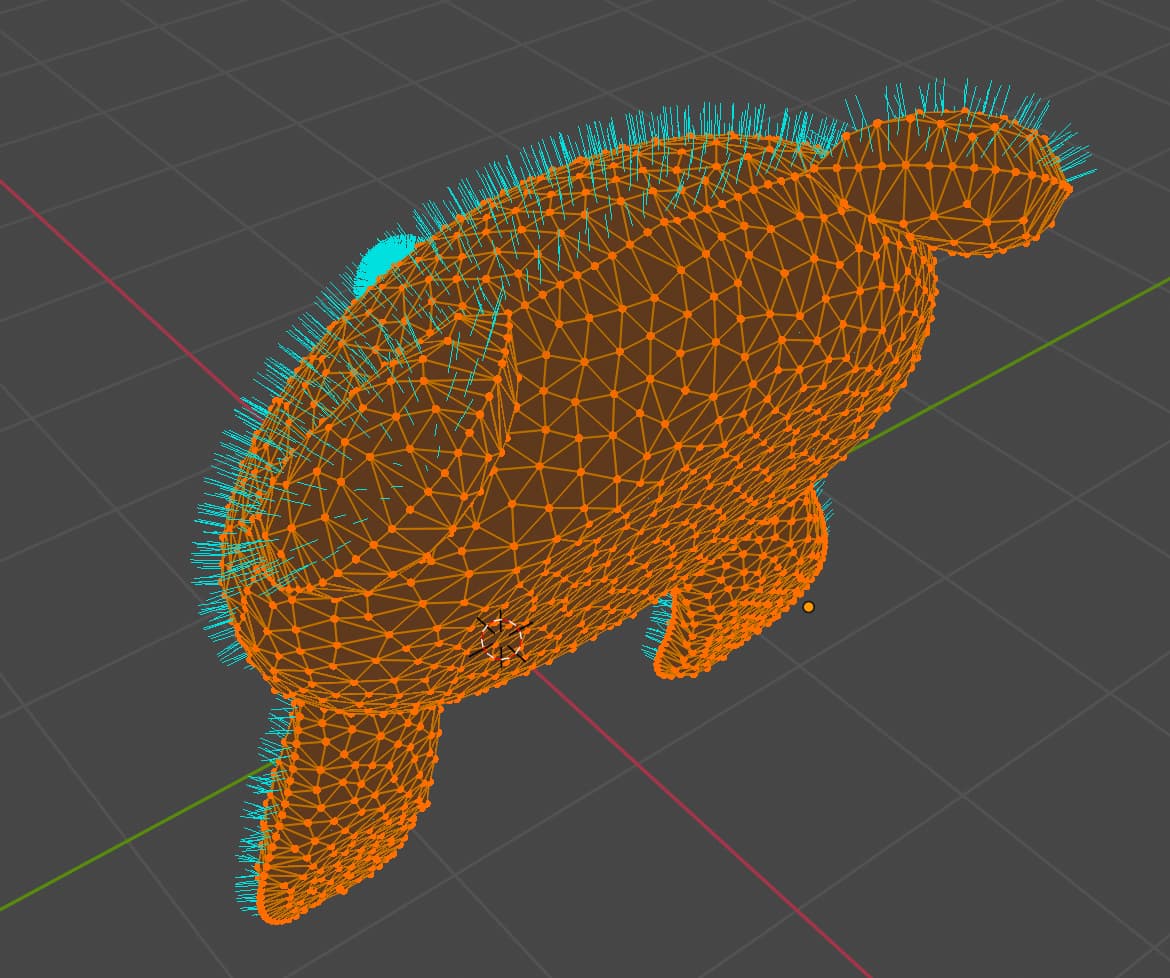The width and height of the screenshot is (1170, 978).
Task: Select the orange object origin dot
Action: [809, 607]
